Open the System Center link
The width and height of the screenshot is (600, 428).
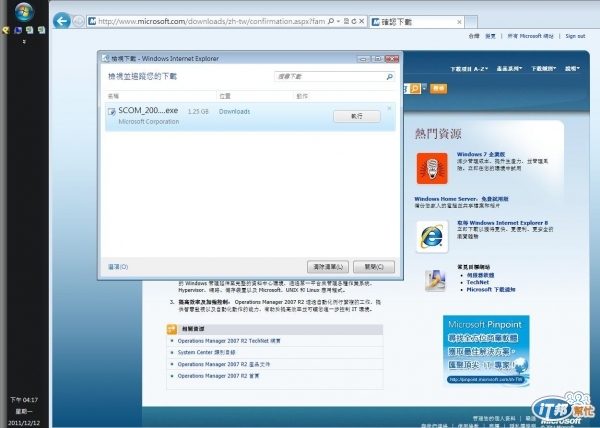[206, 352]
